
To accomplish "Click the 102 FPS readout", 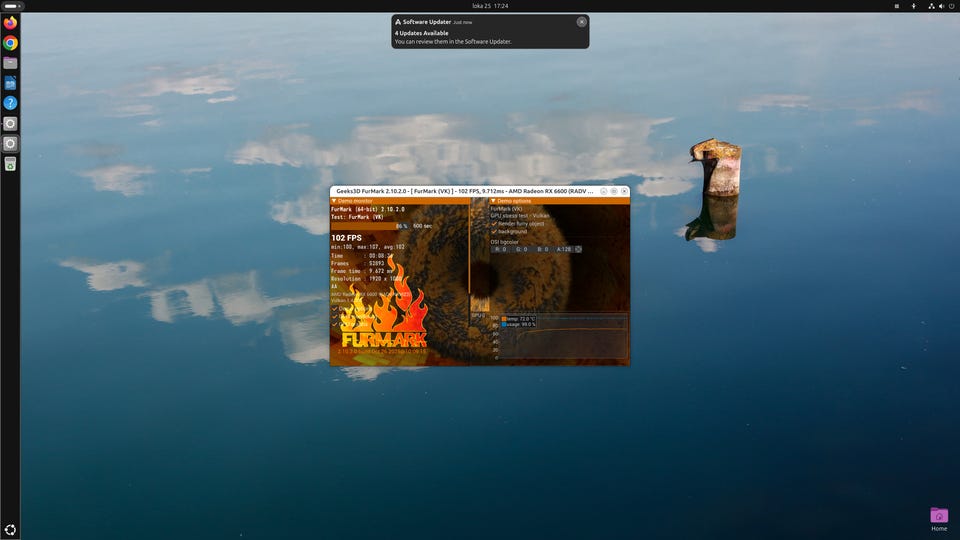I will point(347,238).
